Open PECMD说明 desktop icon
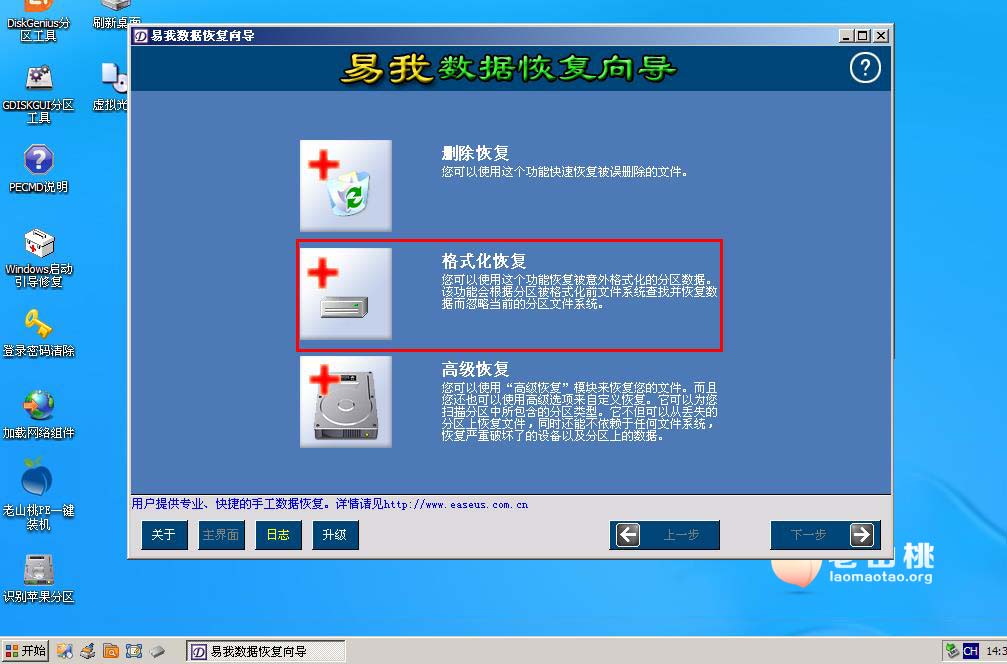 (x=39, y=169)
